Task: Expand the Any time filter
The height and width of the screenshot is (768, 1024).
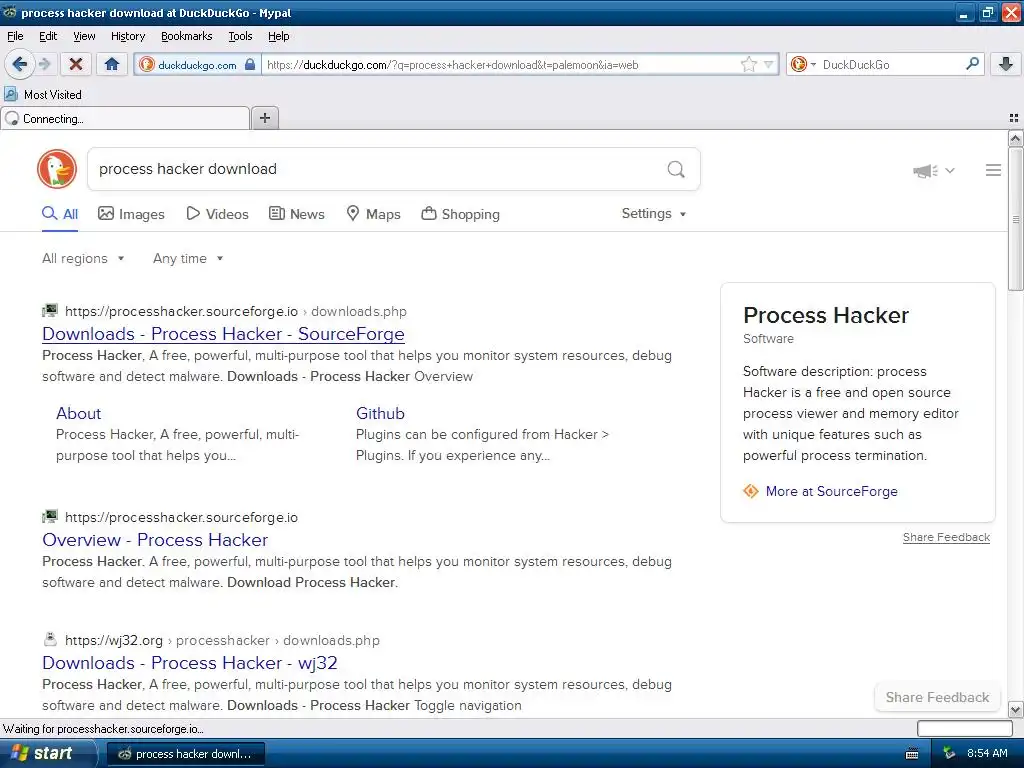Action: (188, 259)
